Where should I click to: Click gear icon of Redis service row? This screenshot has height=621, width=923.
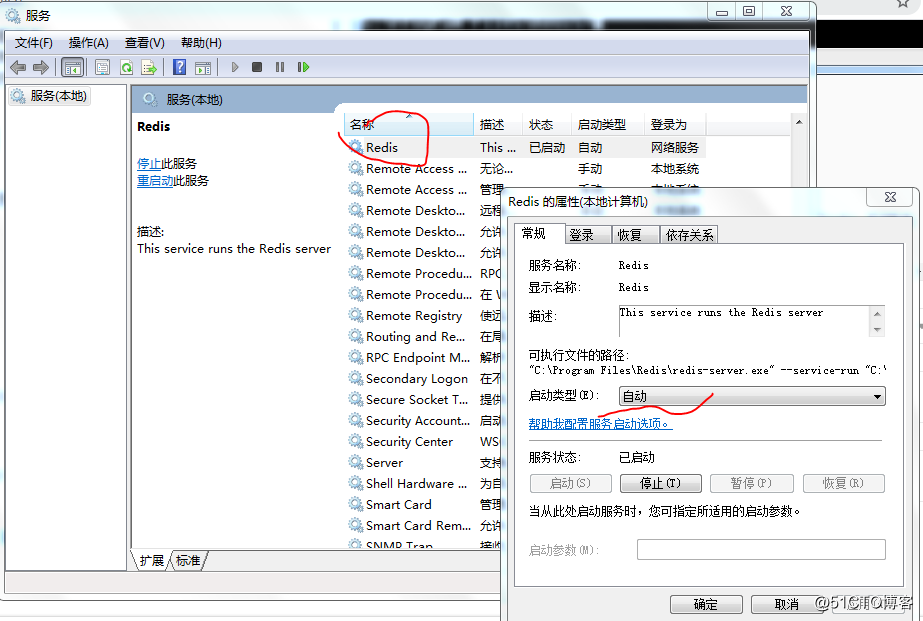(356, 147)
